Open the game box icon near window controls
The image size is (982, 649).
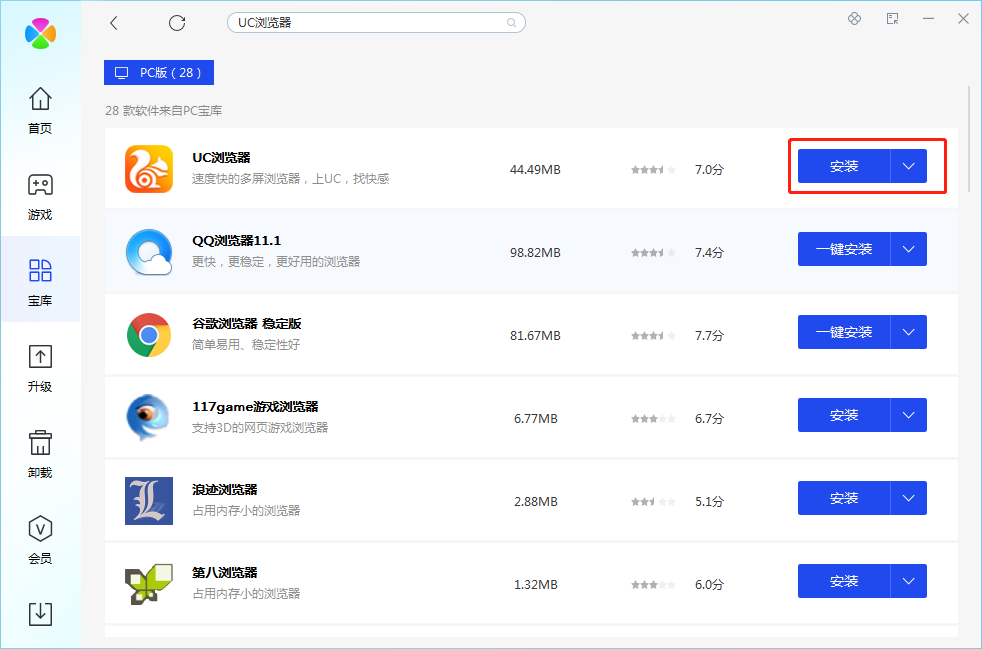854,18
